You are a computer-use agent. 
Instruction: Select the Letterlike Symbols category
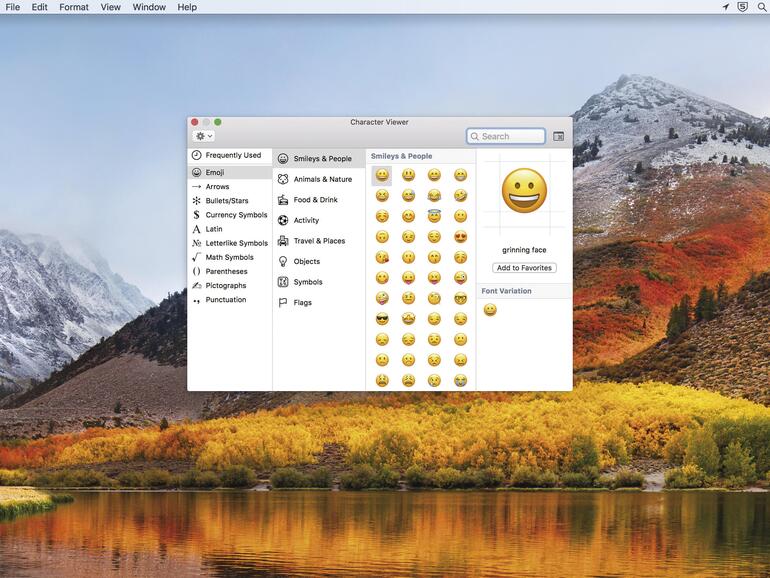pyautogui.click(x=229, y=243)
